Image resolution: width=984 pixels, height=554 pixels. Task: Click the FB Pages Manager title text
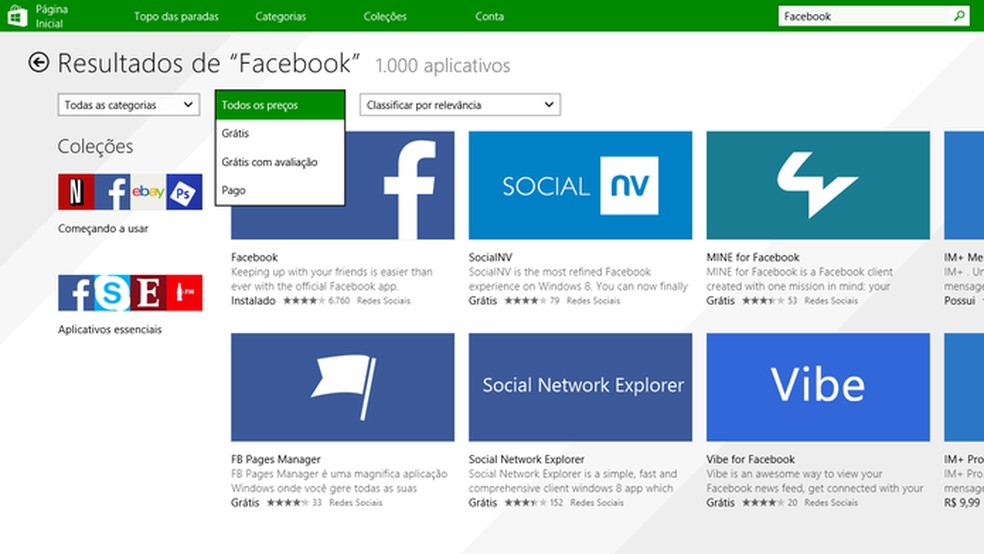(x=275, y=459)
